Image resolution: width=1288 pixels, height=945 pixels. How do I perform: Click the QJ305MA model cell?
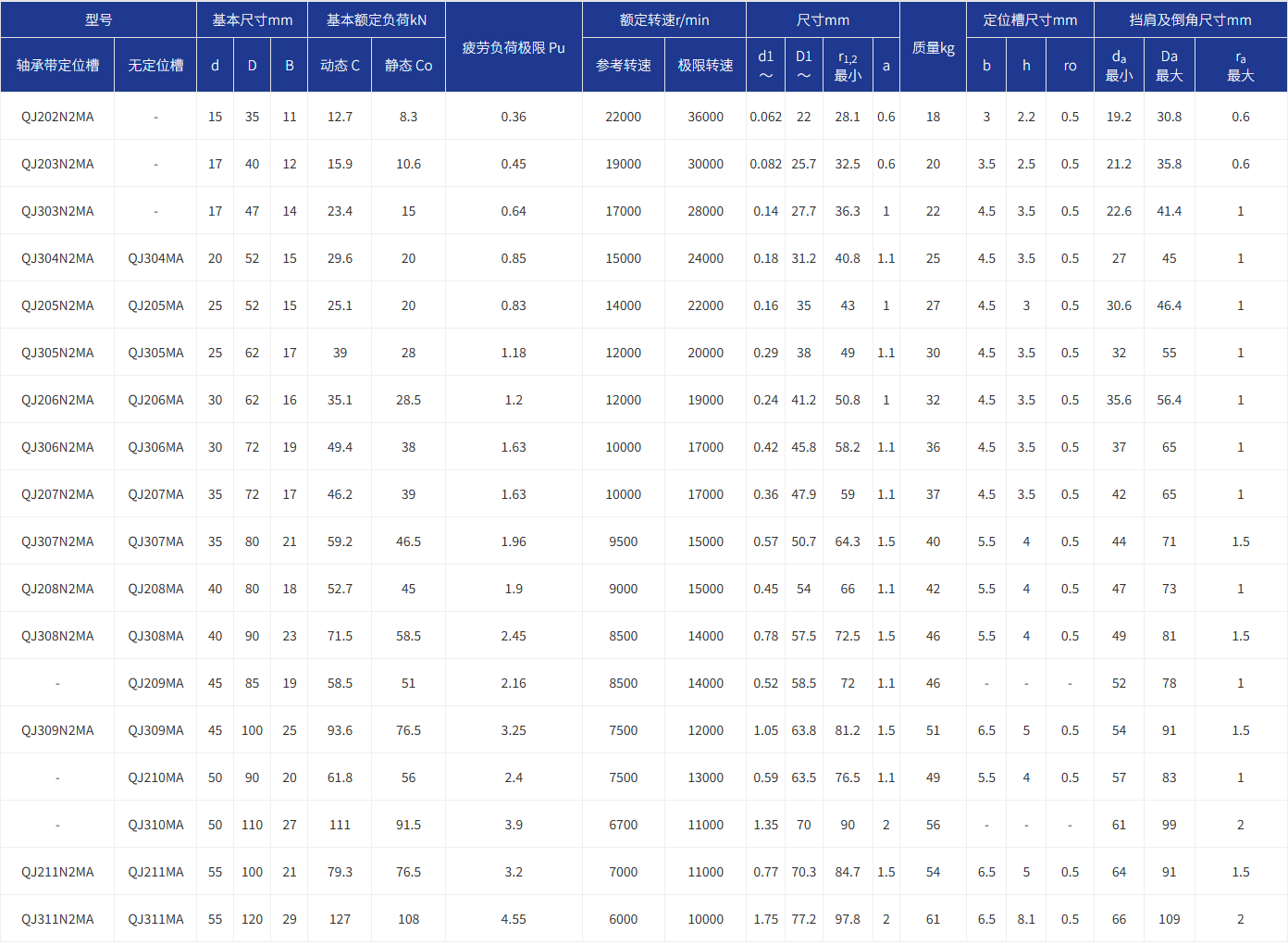155,353
